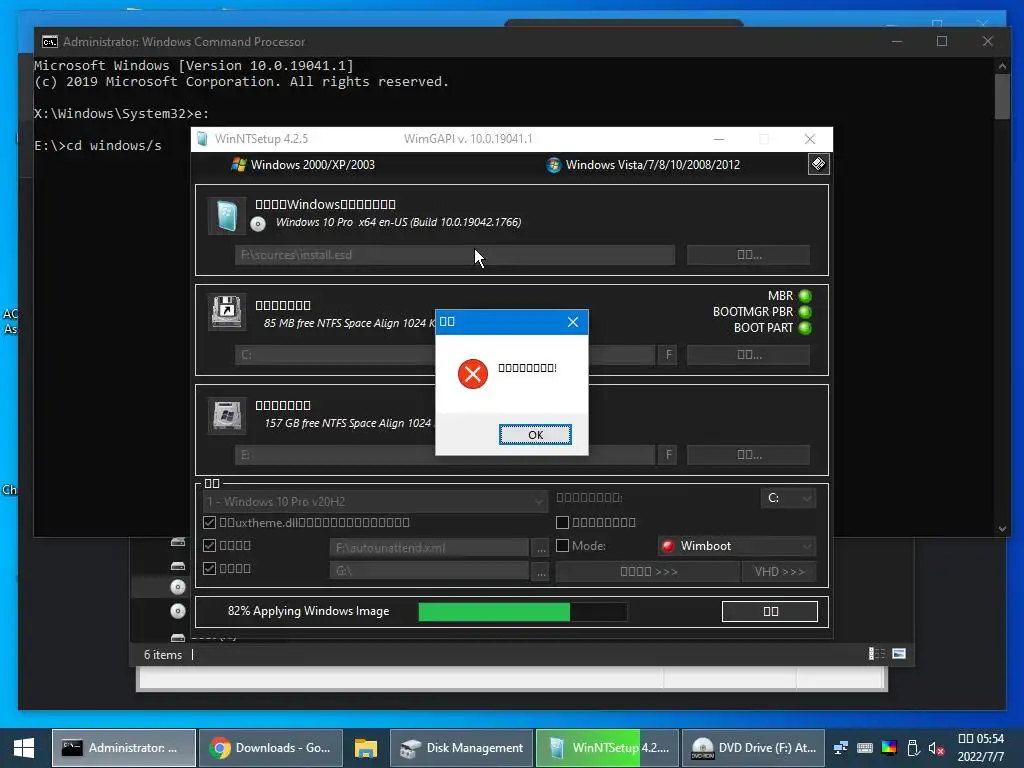Click F format button for boot drive

(x=668, y=355)
